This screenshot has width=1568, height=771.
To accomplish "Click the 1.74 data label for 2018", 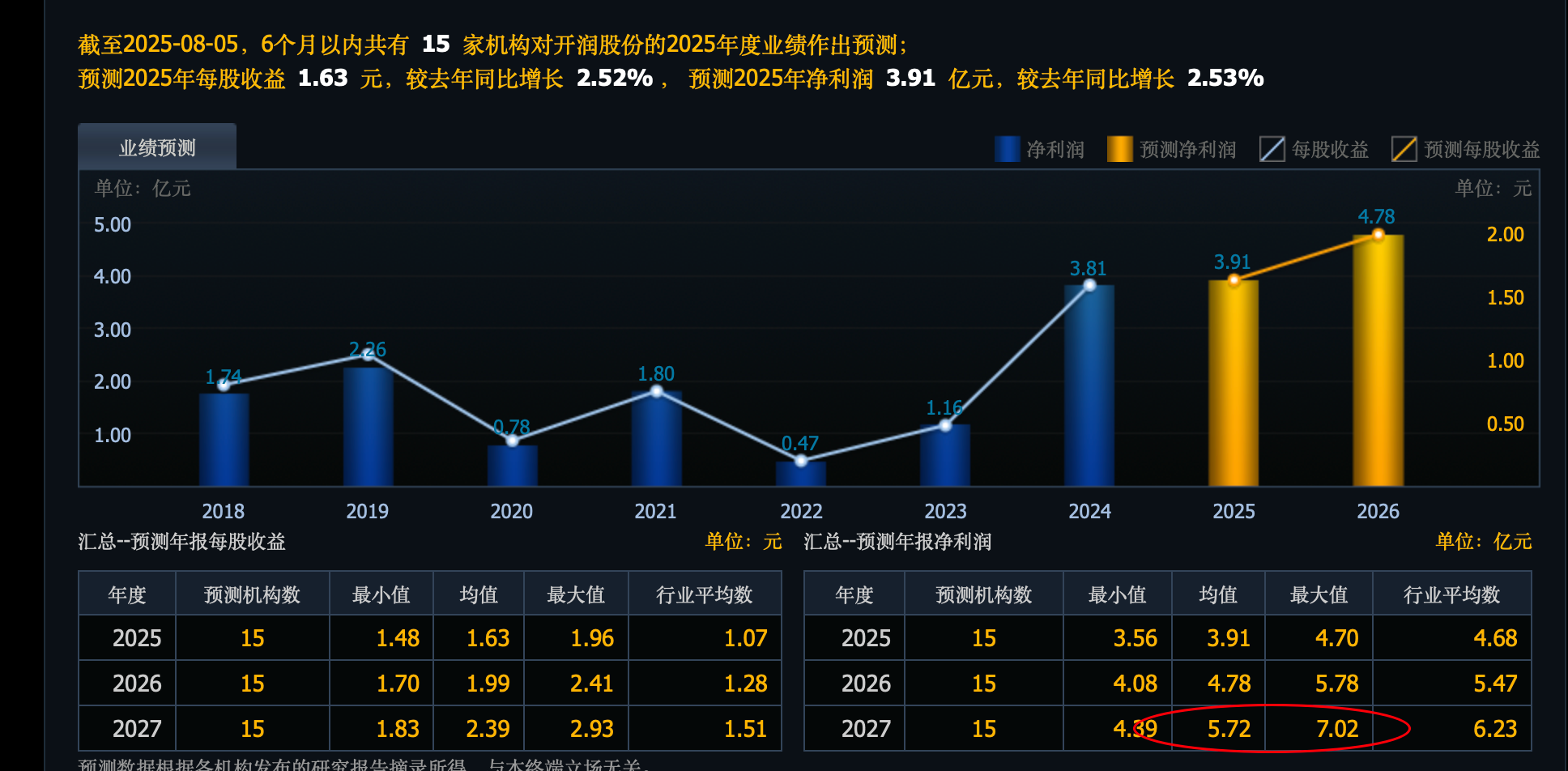I will tap(224, 377).
